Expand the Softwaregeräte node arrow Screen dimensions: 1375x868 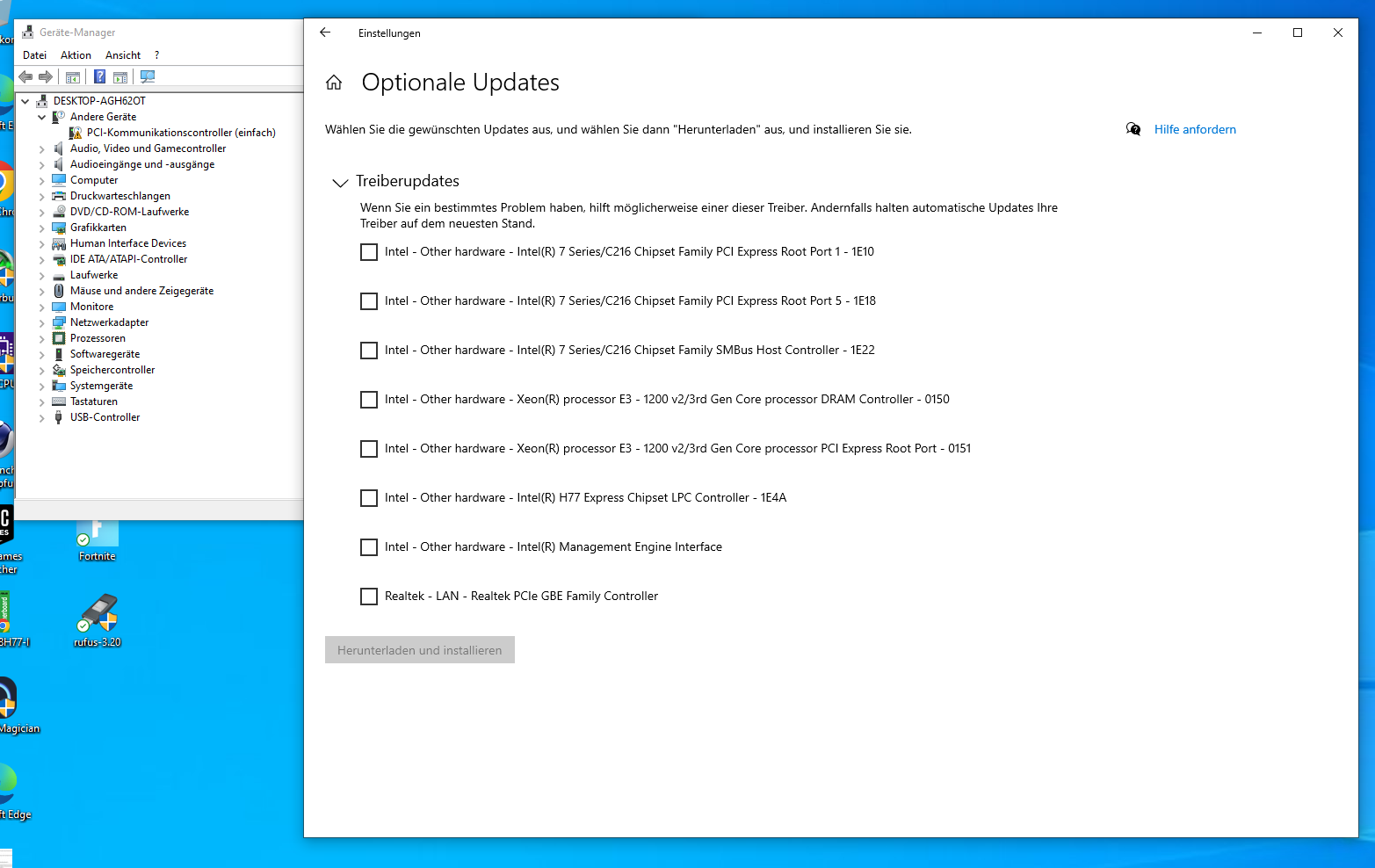pyautogui.click(x=41, y=355)
